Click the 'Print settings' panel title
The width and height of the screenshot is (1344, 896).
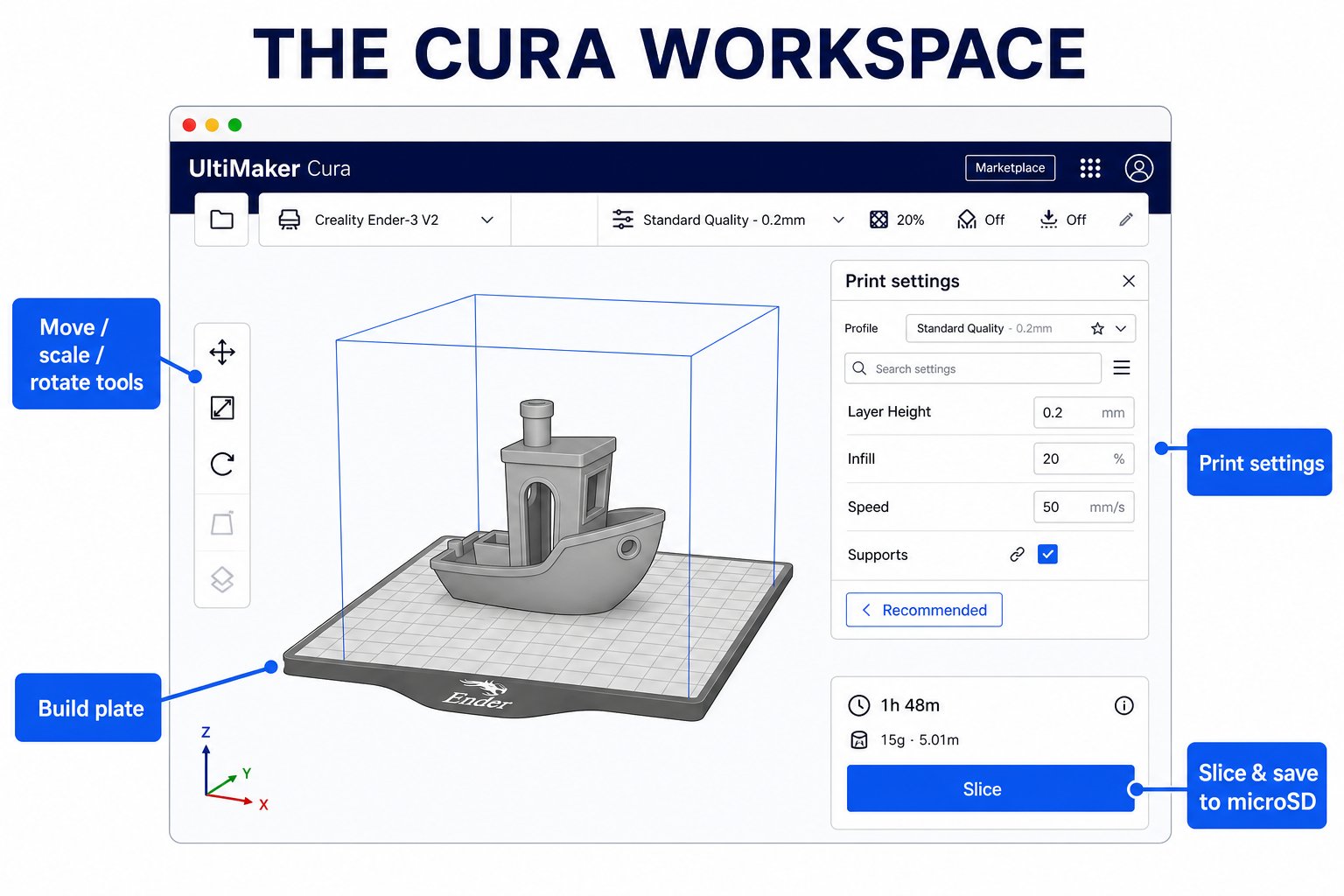902,281
